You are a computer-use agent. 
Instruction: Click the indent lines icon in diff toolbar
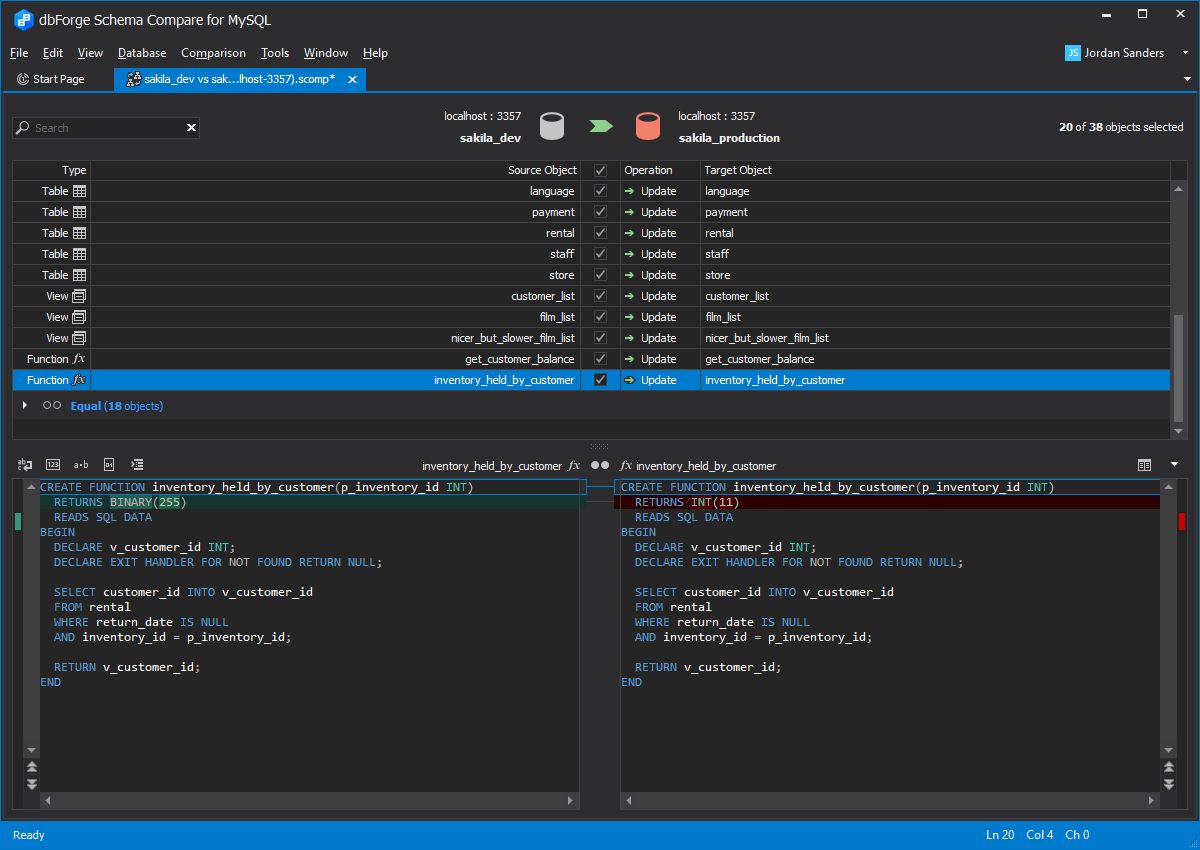tap(138, 464)
